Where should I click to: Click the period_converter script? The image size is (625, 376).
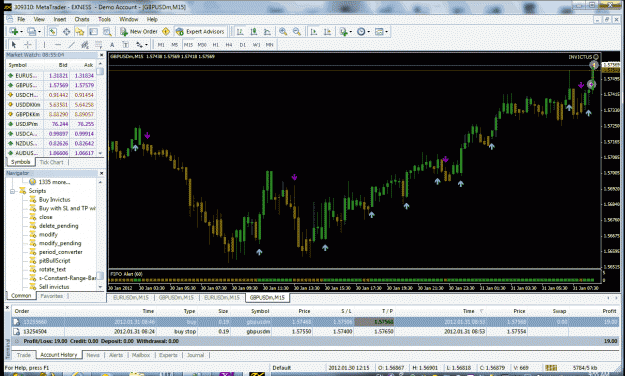click(x=61, y=252)
